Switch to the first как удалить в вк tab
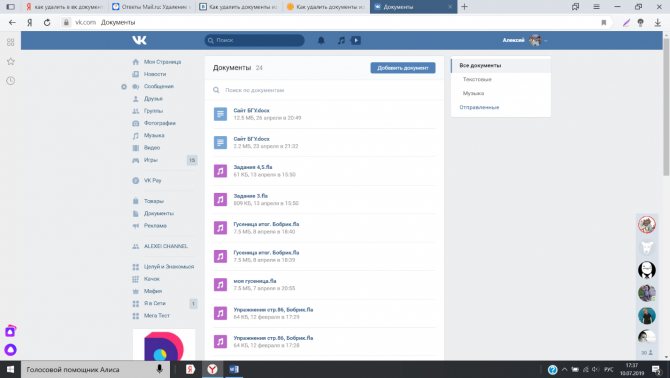Image resolution: width=670 pixels, height=378 pixels. tap(65, 7)
